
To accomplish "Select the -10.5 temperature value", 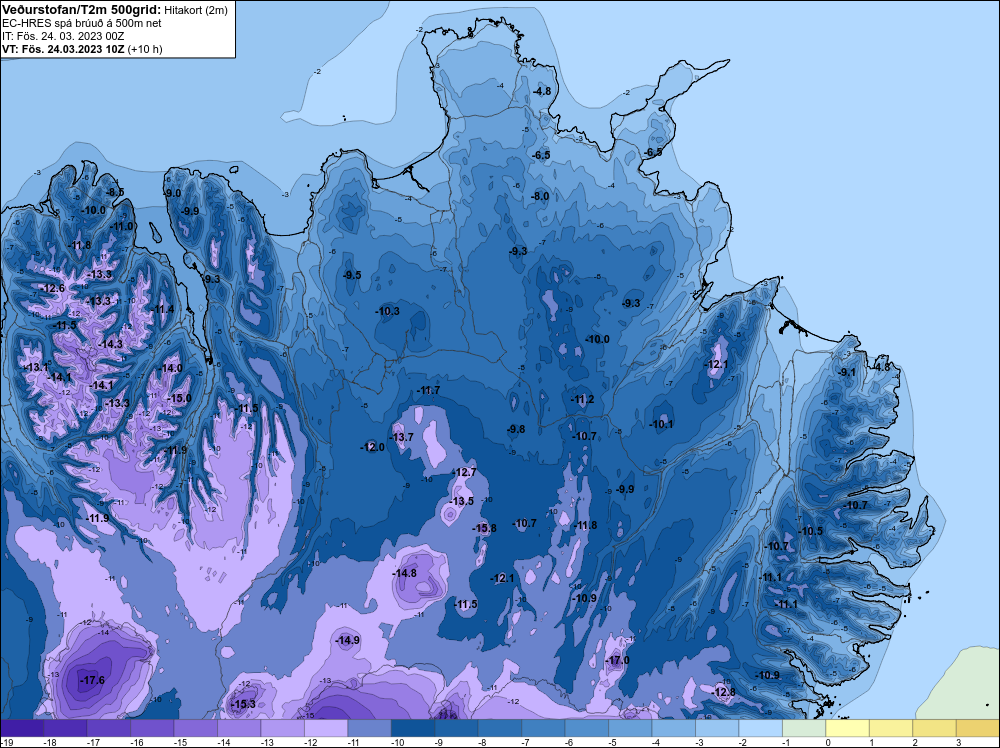I will [811, 531].
